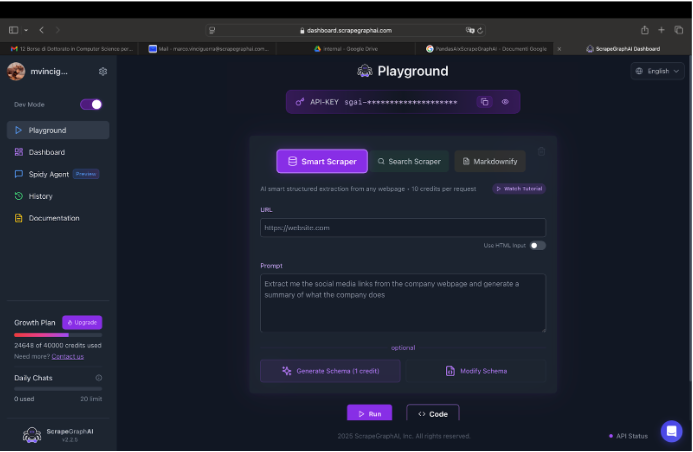Click the Daily Chats info icon
The image size is (693, 452).
click(99, 378)
